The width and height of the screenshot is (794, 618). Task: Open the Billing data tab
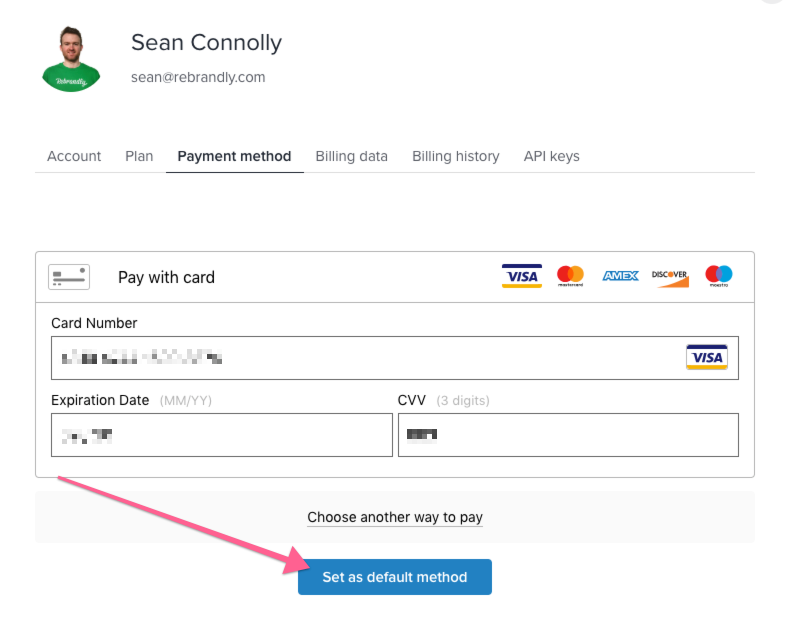[351, 156]
